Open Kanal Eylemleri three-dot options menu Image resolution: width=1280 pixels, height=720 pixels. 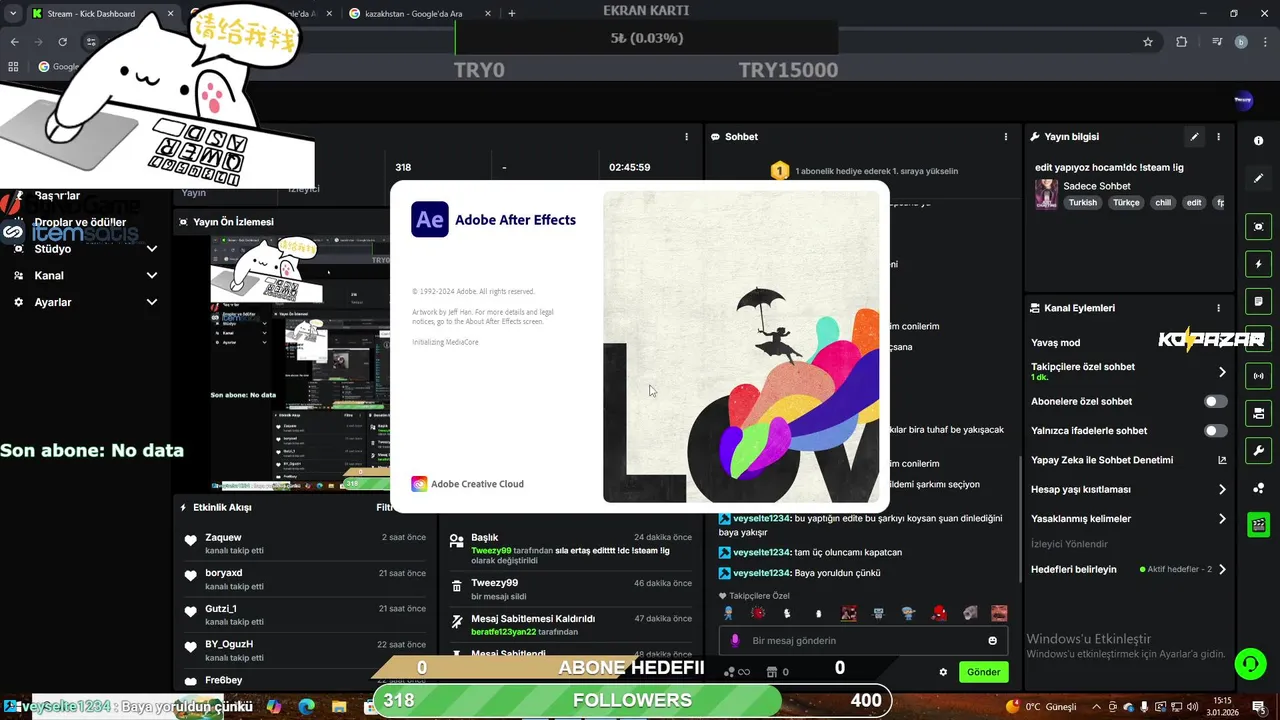point(1218,308)
